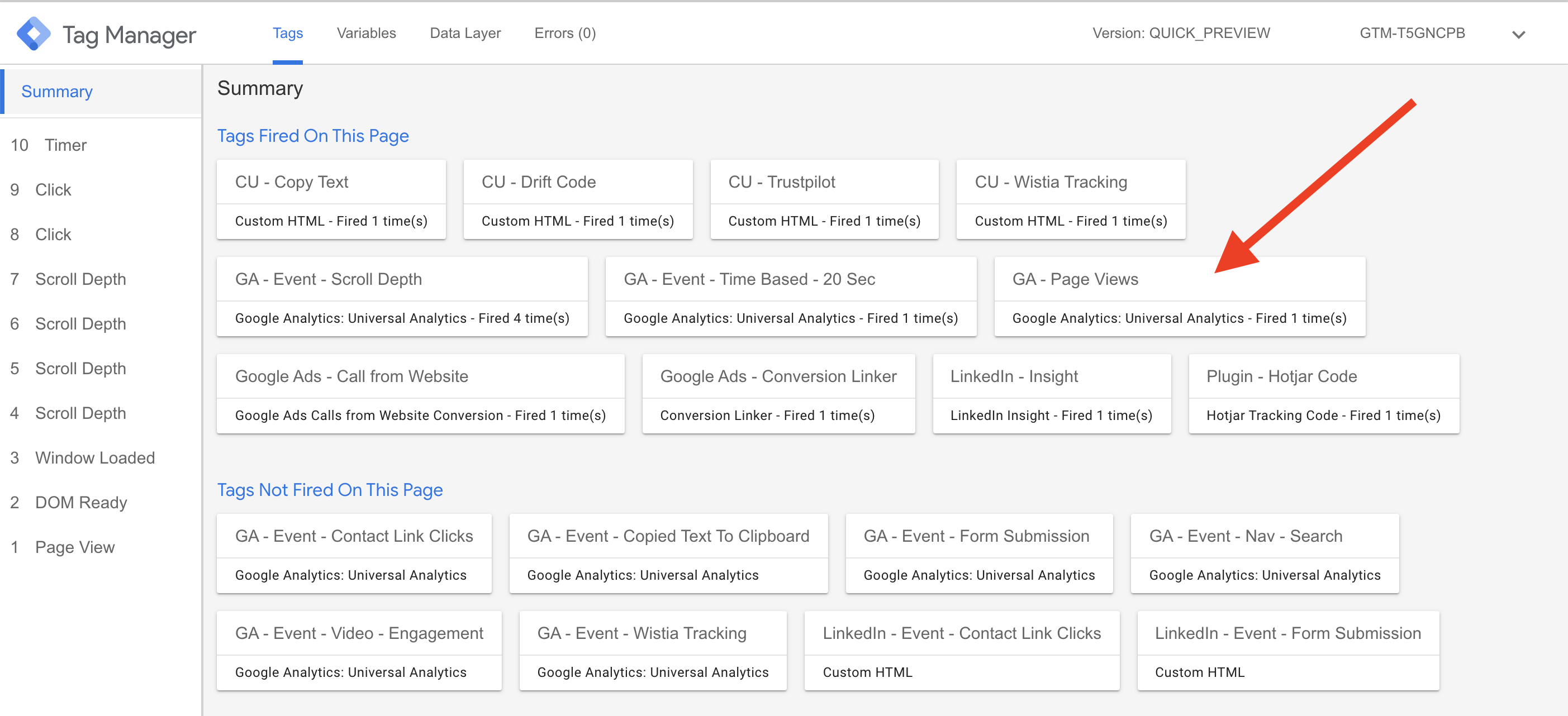Click the Summary page heading
The width and height of the screenshot is (1568, 716).
coord(260,88)
